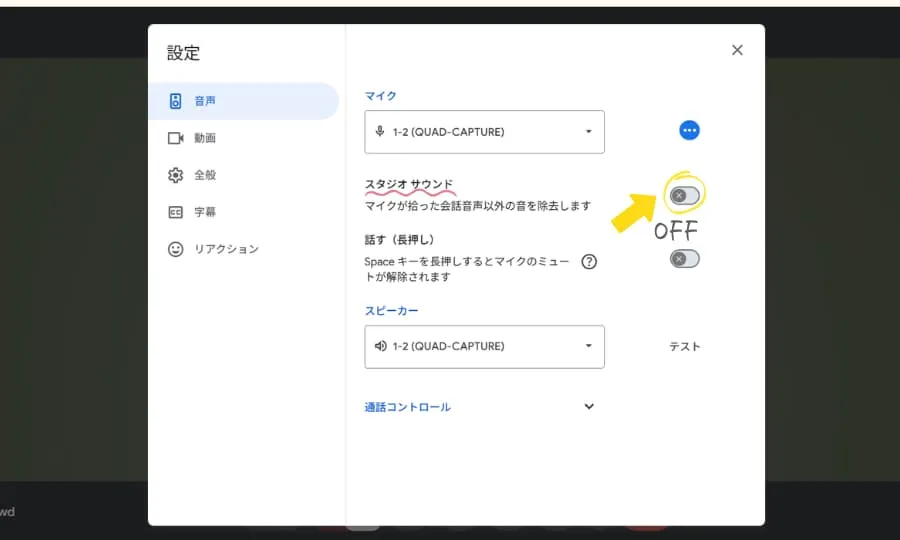Click the 話す（長押し） label text
This screenshot has height=540, width=900.
(399, 240)
